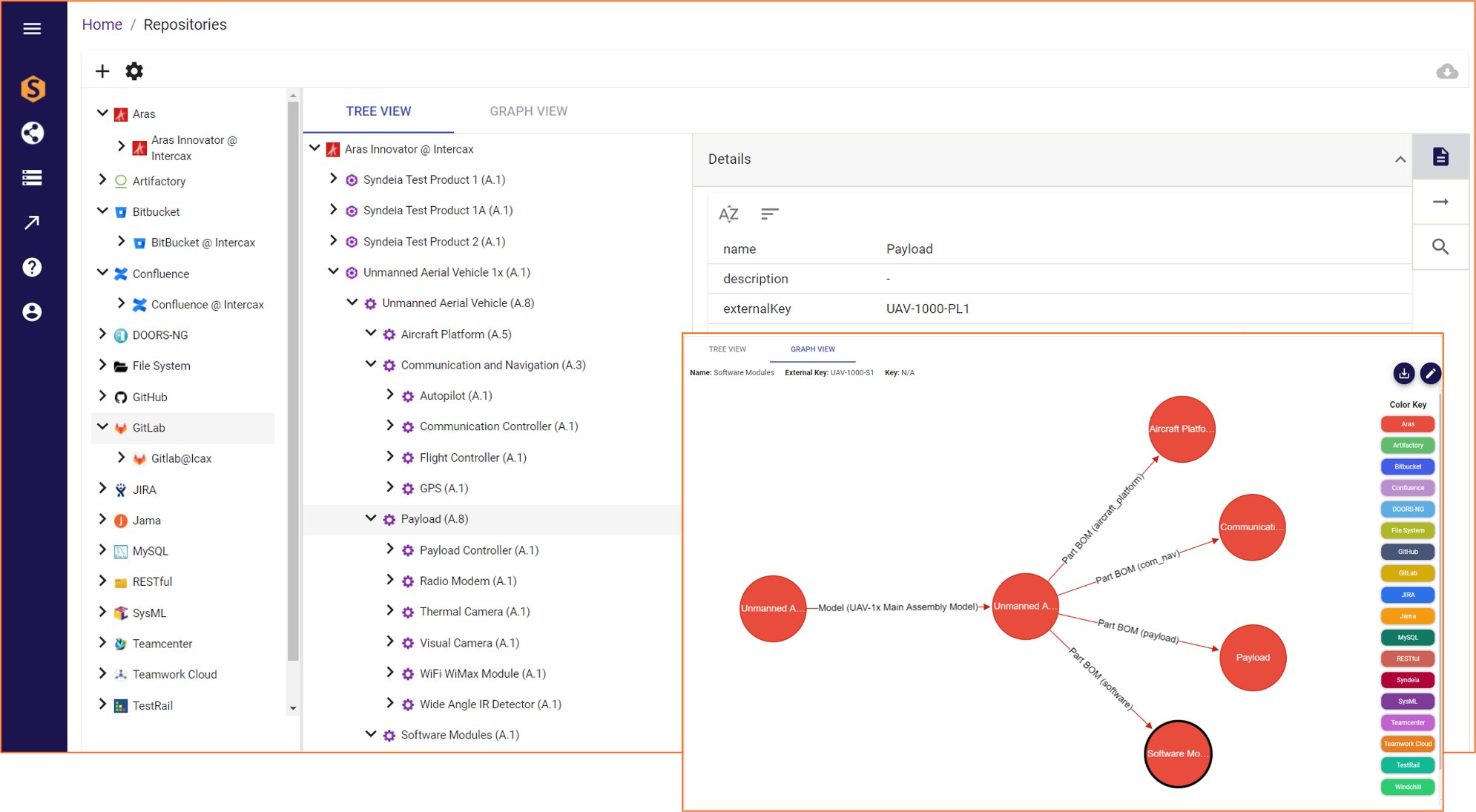Add a new repository with the plus icon
The width and height of the screenshot is (1476, 812).
pyautogui.click(x=102, y=71)
